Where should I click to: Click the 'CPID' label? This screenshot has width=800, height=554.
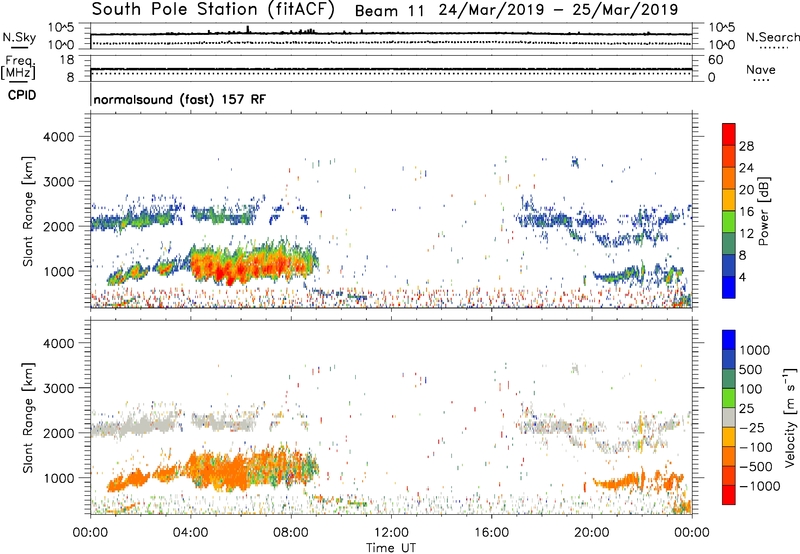(22, 95)
